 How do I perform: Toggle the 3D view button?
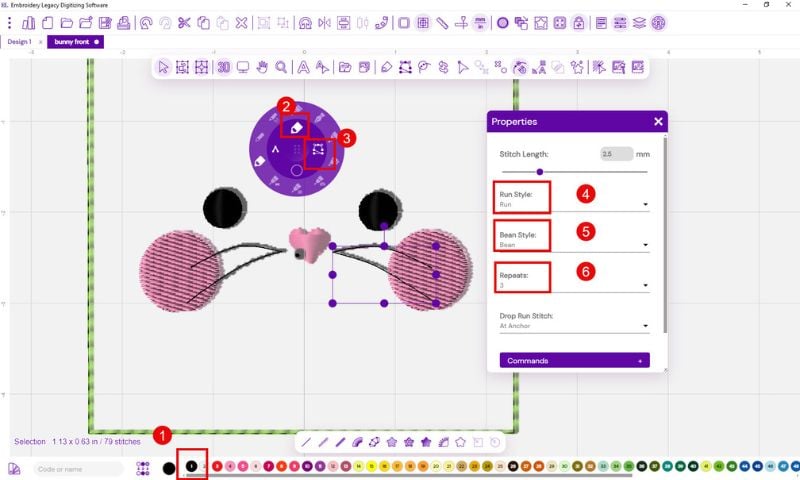(x=224, y=67)
